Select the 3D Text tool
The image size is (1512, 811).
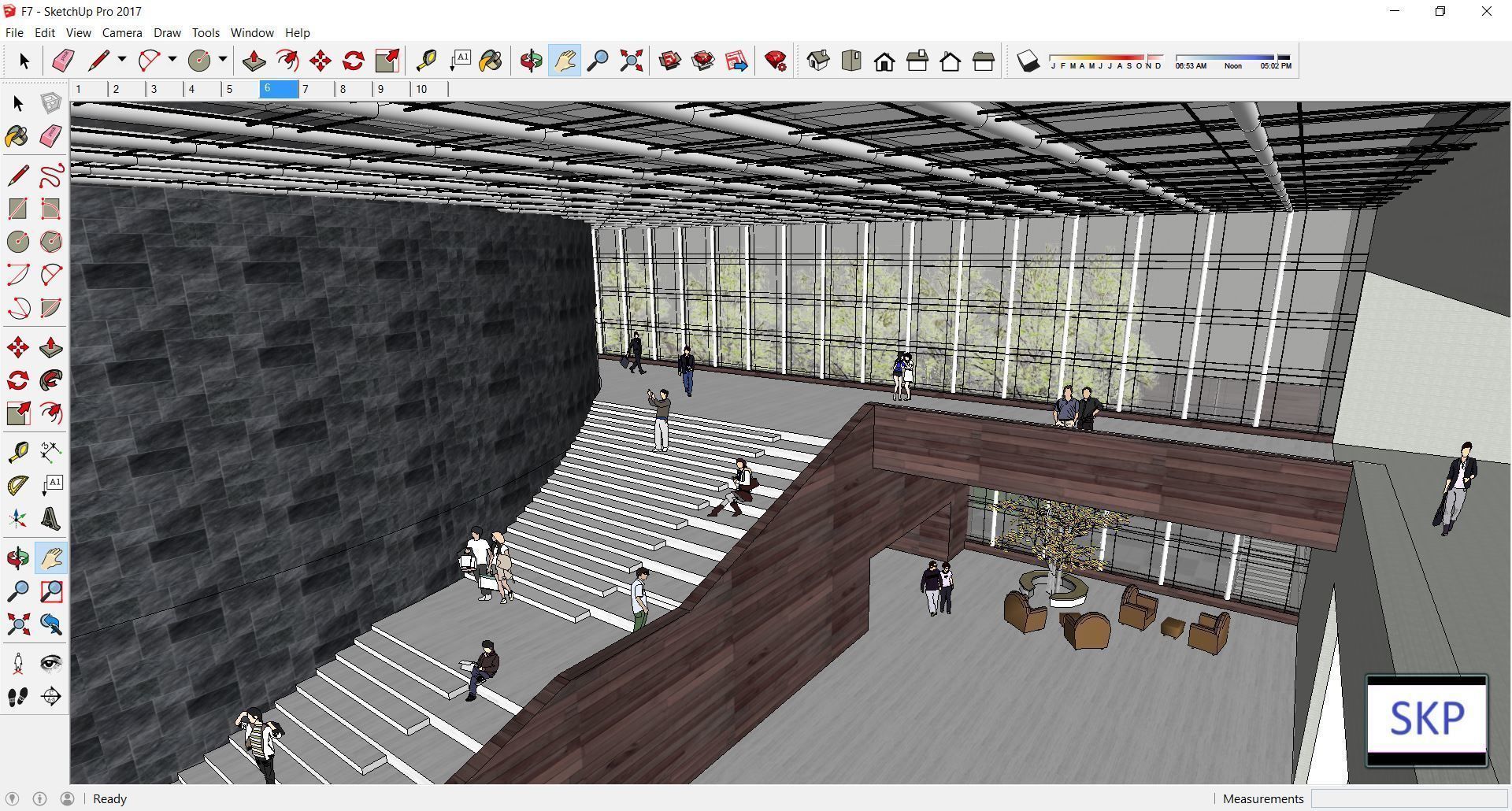click(51, 518)
